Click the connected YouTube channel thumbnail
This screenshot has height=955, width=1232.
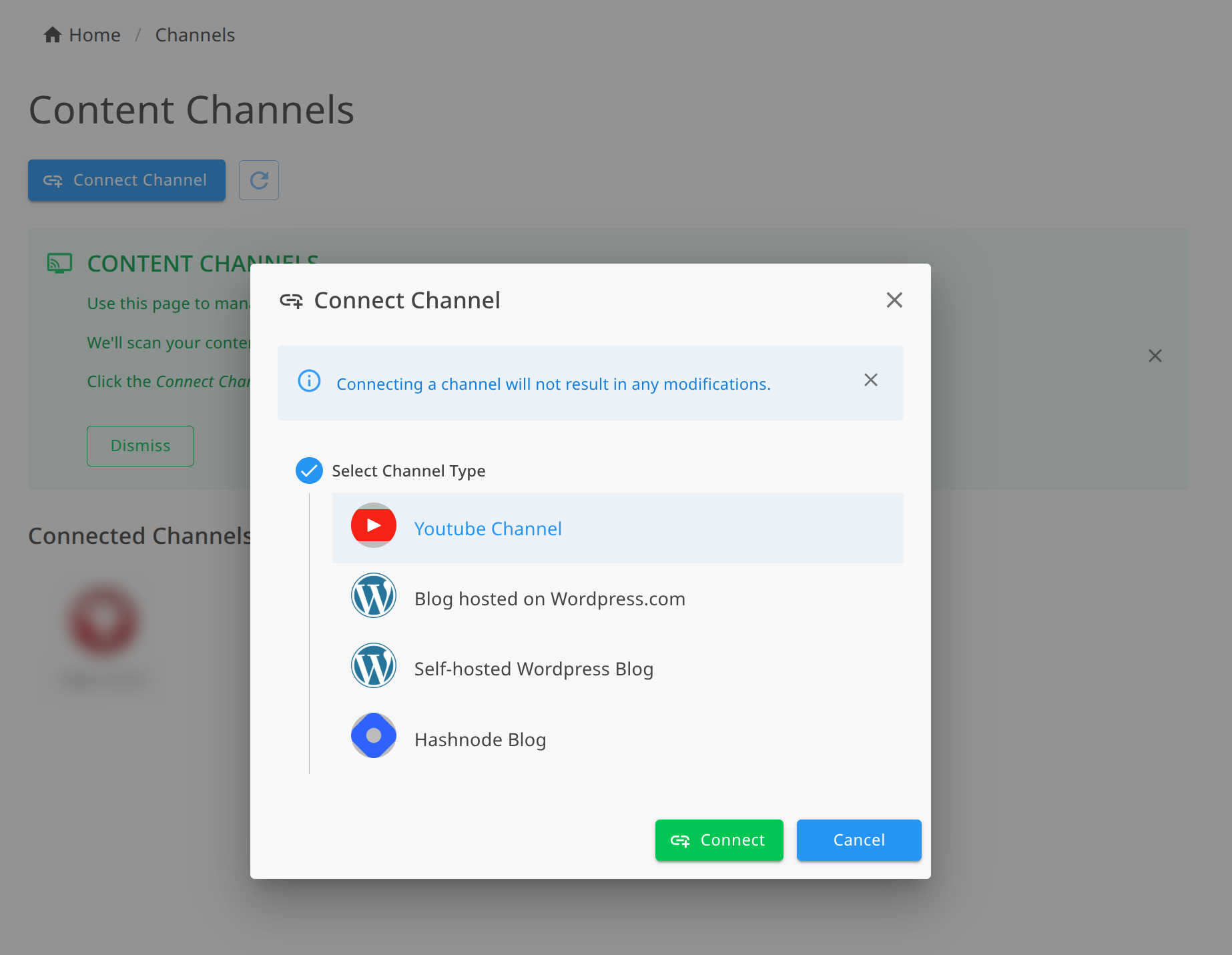[103, 619]
